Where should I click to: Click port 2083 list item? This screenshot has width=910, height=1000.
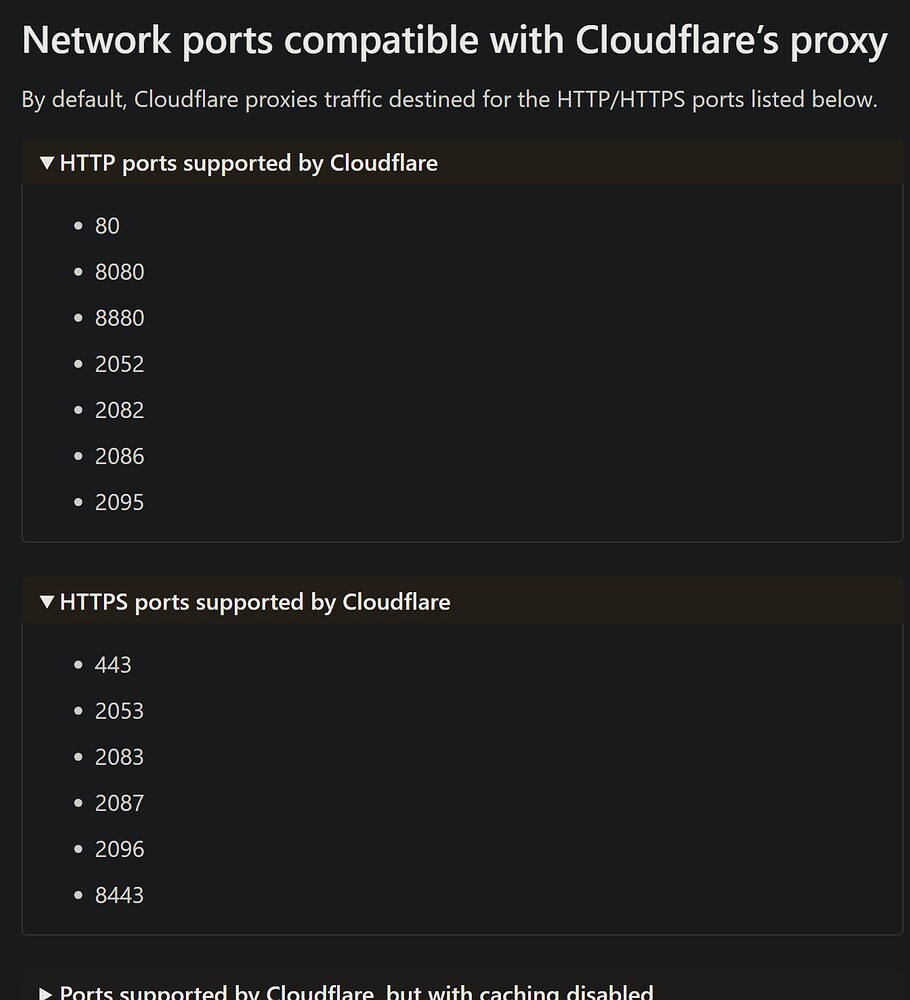(119, 757)
